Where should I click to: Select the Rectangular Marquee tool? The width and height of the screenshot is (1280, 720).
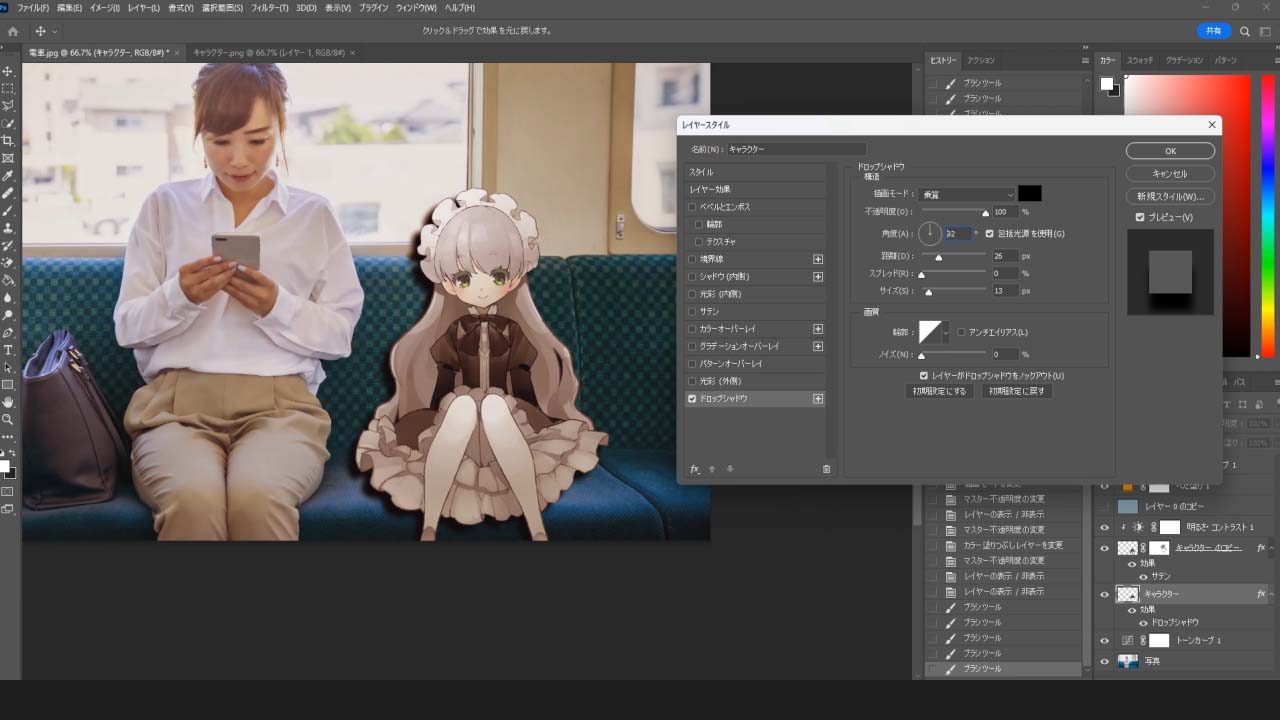[x=8, y=88]
